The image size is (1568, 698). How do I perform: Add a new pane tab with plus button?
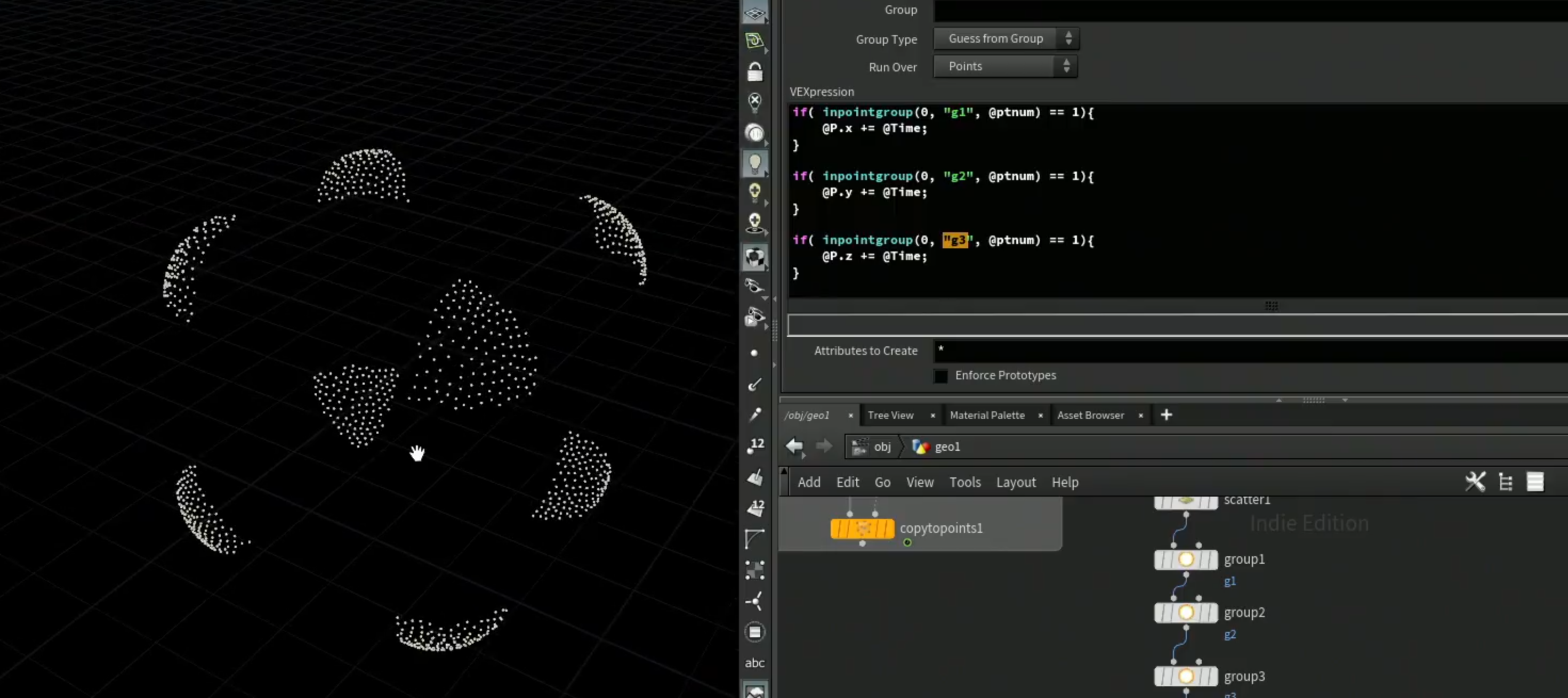tap(1165, 415)
